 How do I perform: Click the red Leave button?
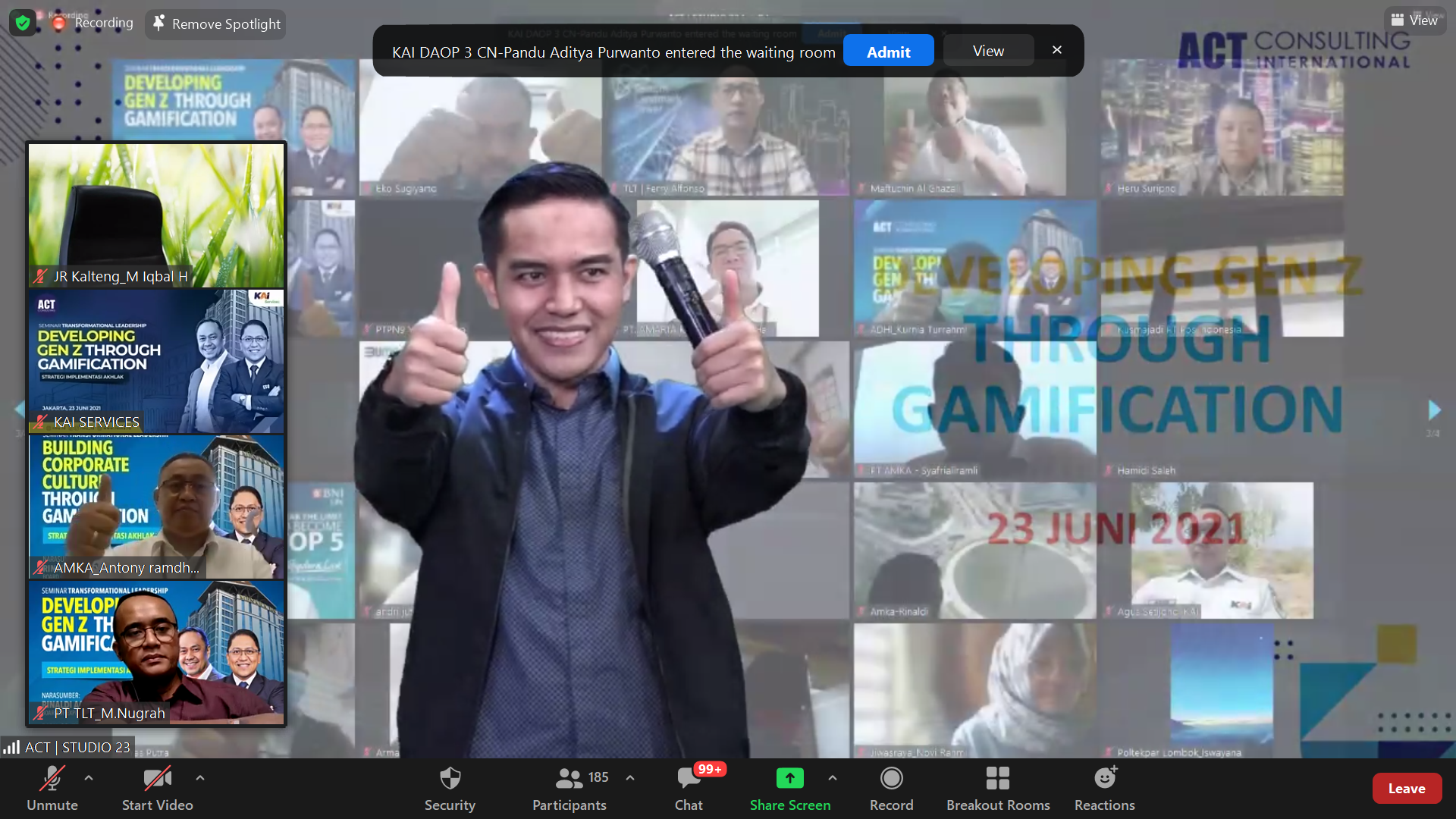point(1406,789)
